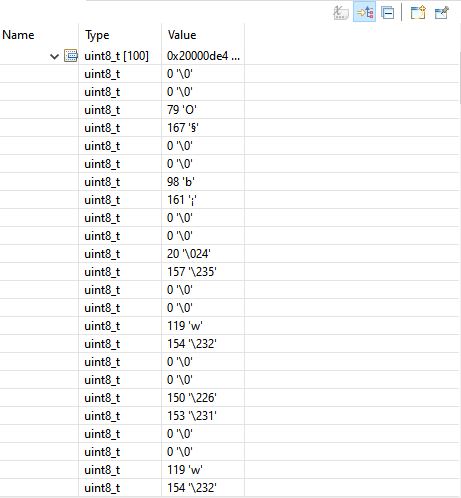
Task: Select the row with value 150 '\226'
Action: 230,398
